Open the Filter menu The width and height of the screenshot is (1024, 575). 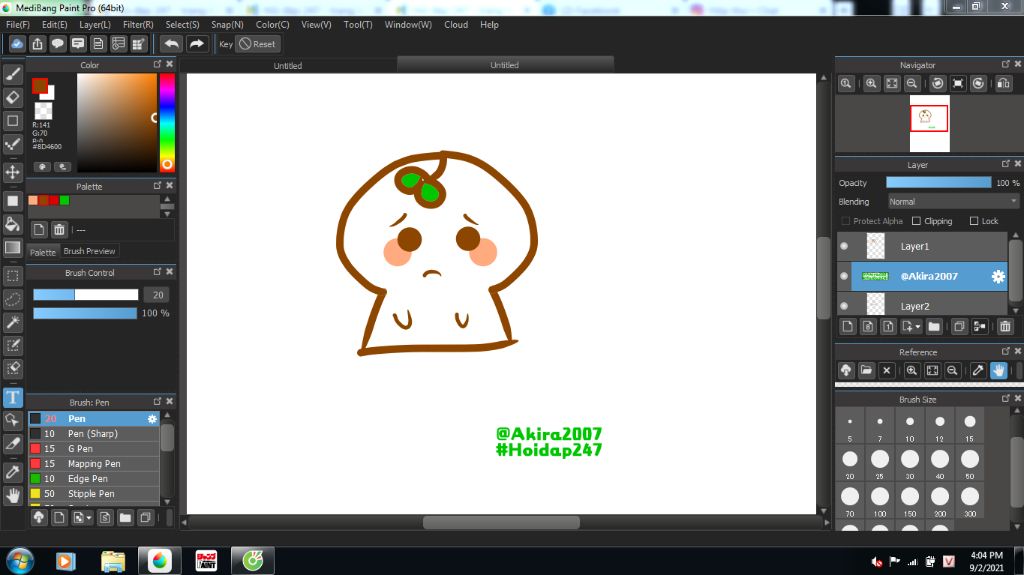click(138, 24)
